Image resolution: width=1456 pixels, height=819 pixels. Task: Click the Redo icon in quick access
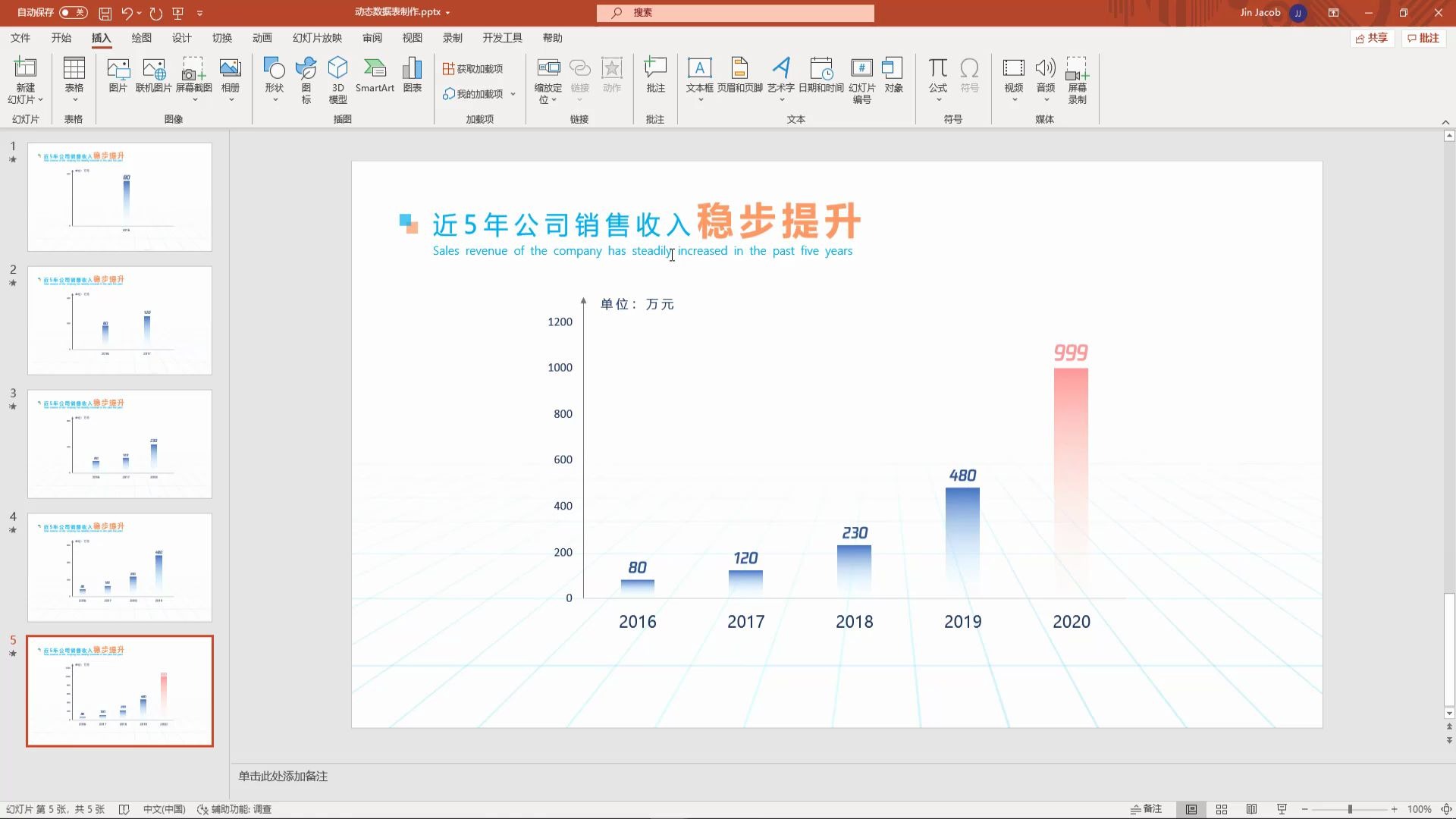click(x=156, y=13)
